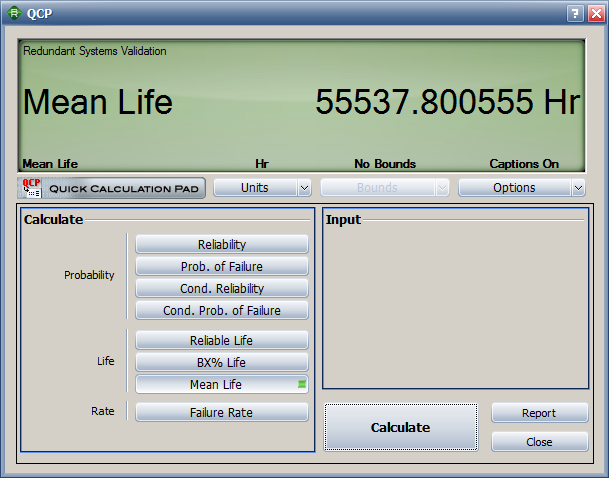The height and width of the screenshot is (478, 609).
Task: Click the large Calculate button
Action: [401, 427]
